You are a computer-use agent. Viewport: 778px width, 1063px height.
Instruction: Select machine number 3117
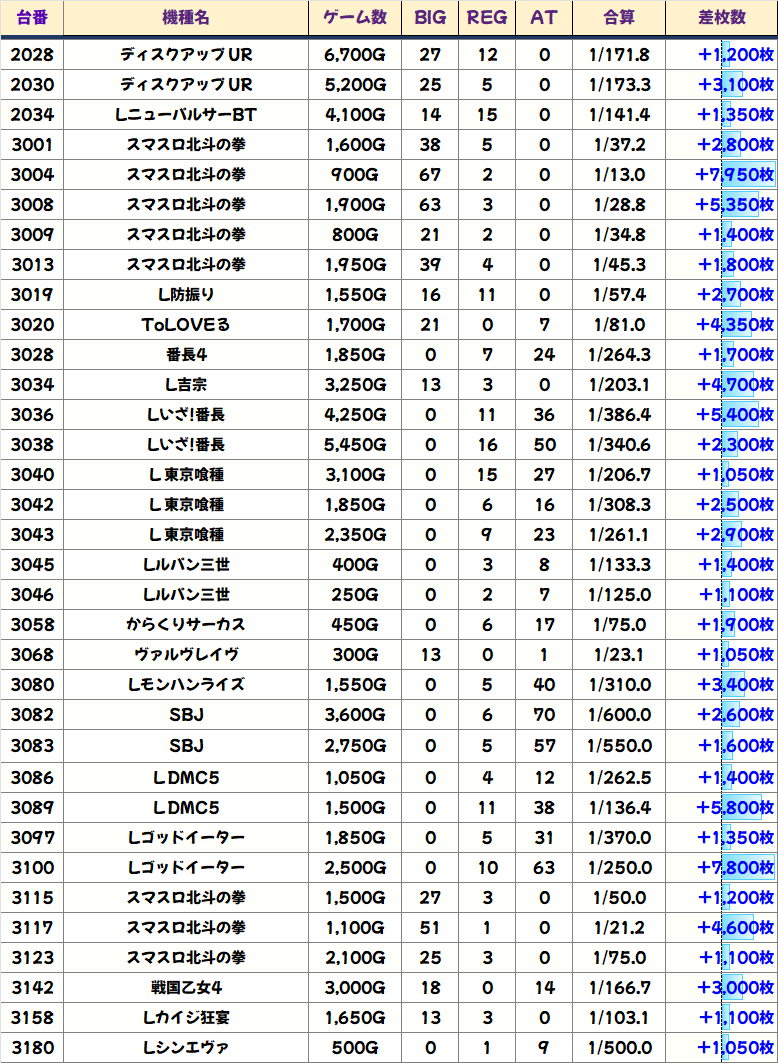pos(32,927)
